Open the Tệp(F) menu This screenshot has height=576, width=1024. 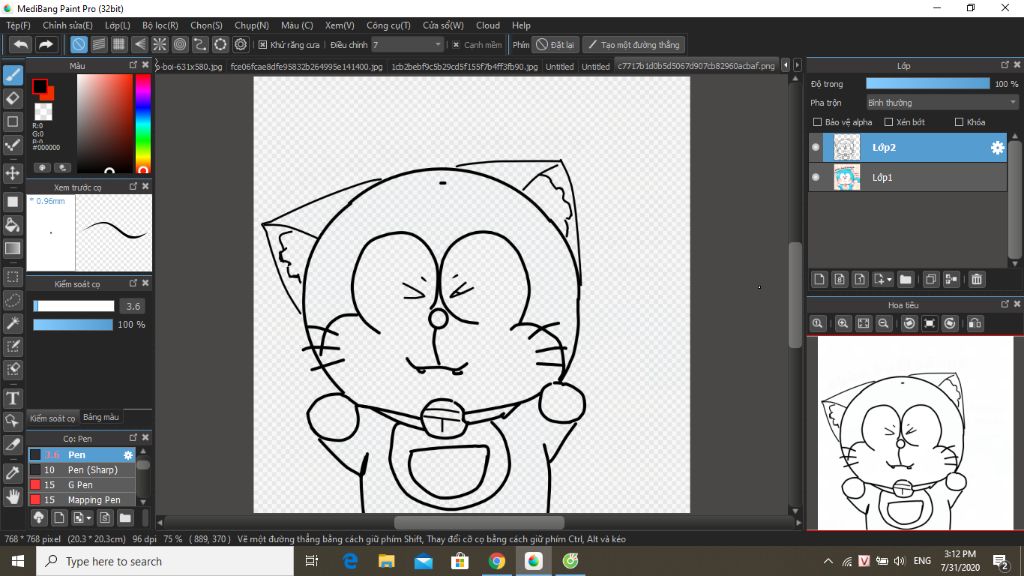pos(18,25)
